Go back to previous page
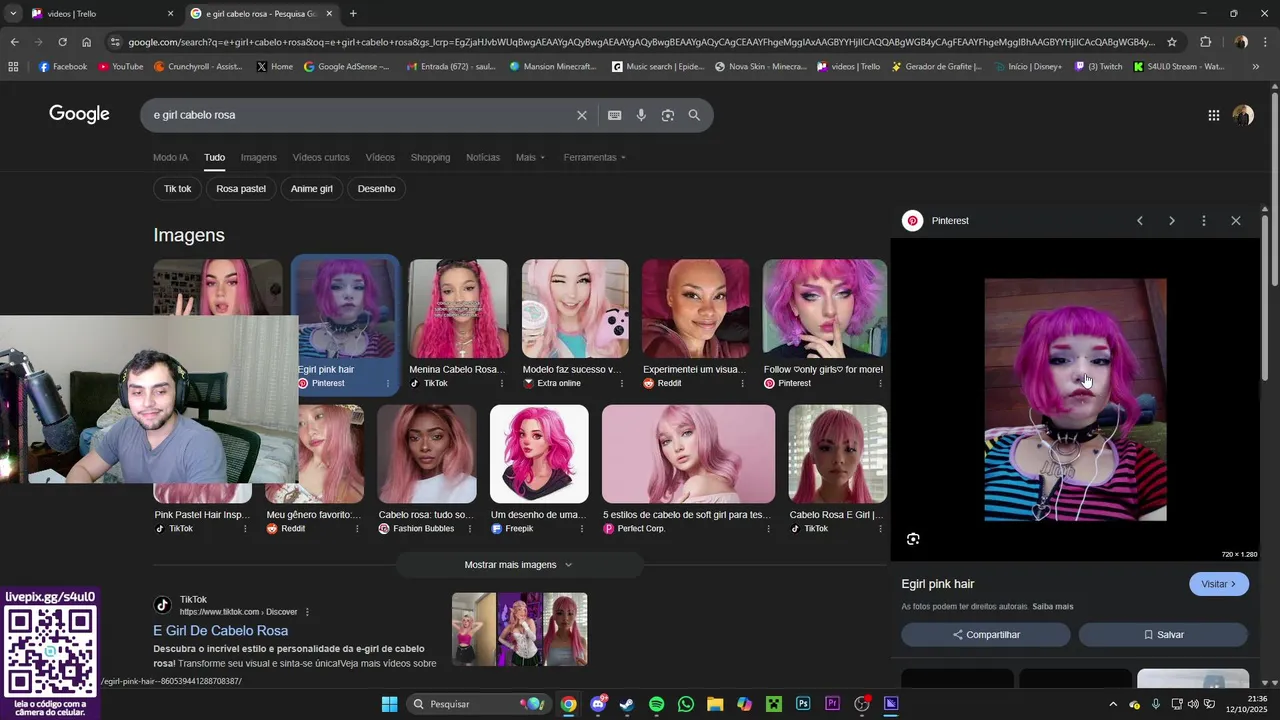The height and width of the screenshot is (720, 1280). point(14,42)
